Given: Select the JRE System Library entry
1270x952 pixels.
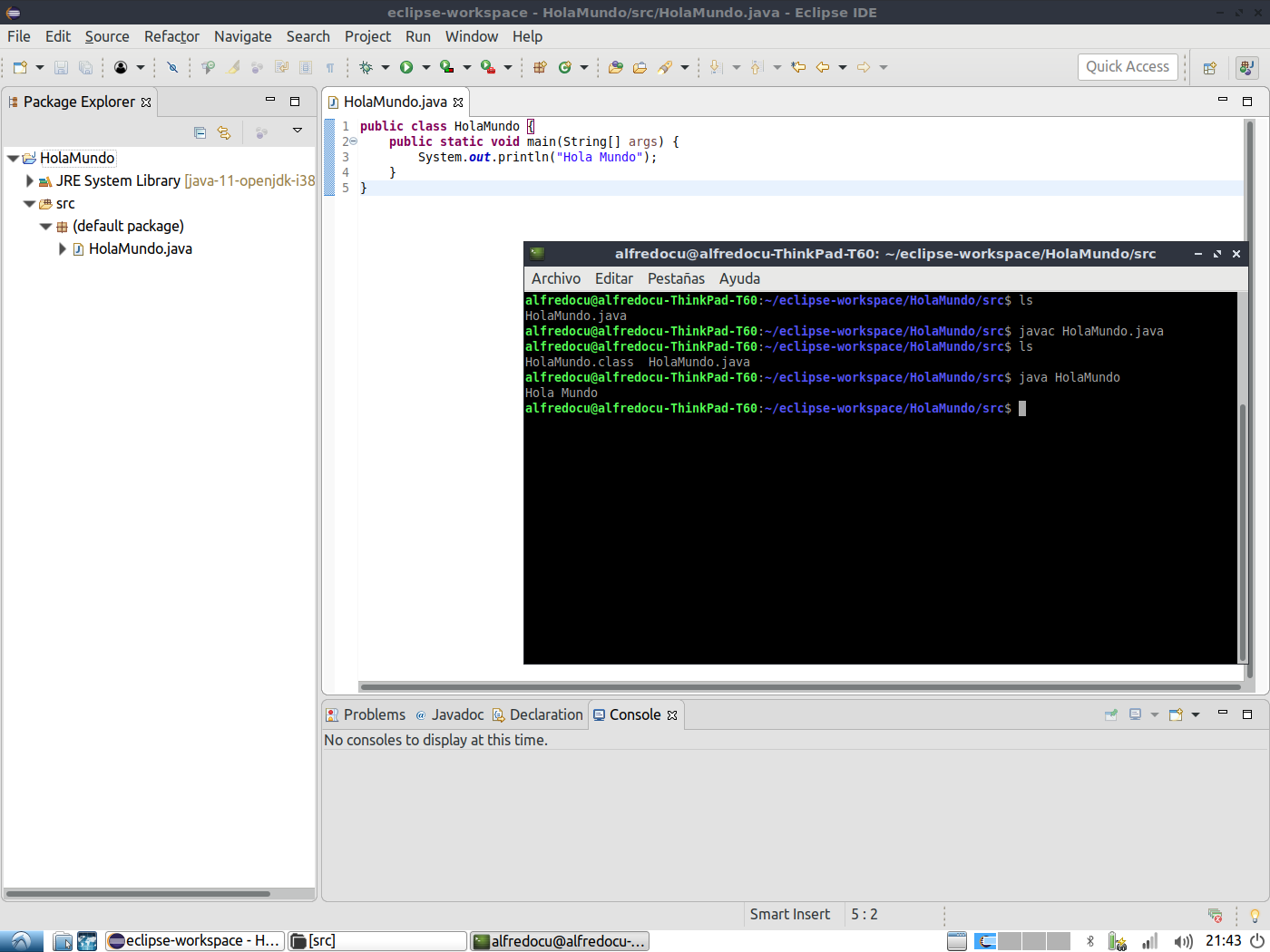Looking at the screenshot, I should (x=177, y=180).
